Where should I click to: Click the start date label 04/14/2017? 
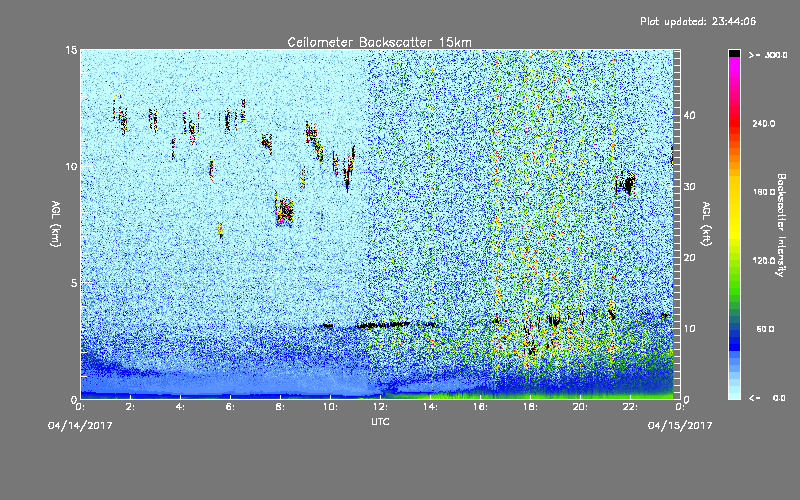[80, 426]
